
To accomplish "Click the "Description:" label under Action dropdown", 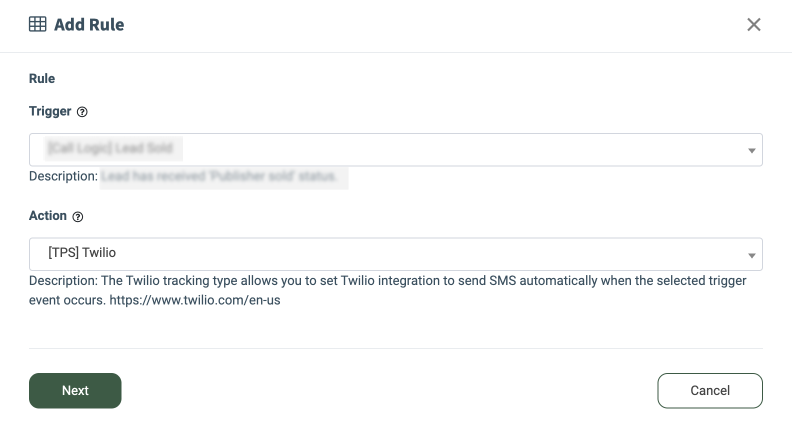I will [x=63, y=281].
